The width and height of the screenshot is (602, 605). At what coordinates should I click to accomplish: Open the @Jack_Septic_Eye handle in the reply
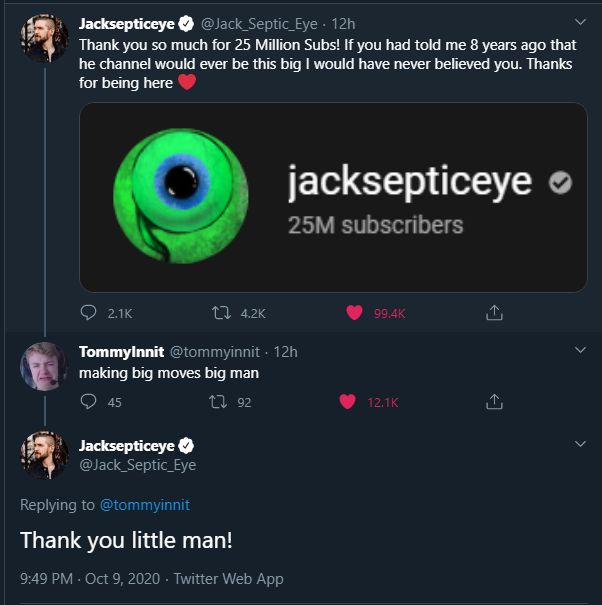(x=137, y=465)
